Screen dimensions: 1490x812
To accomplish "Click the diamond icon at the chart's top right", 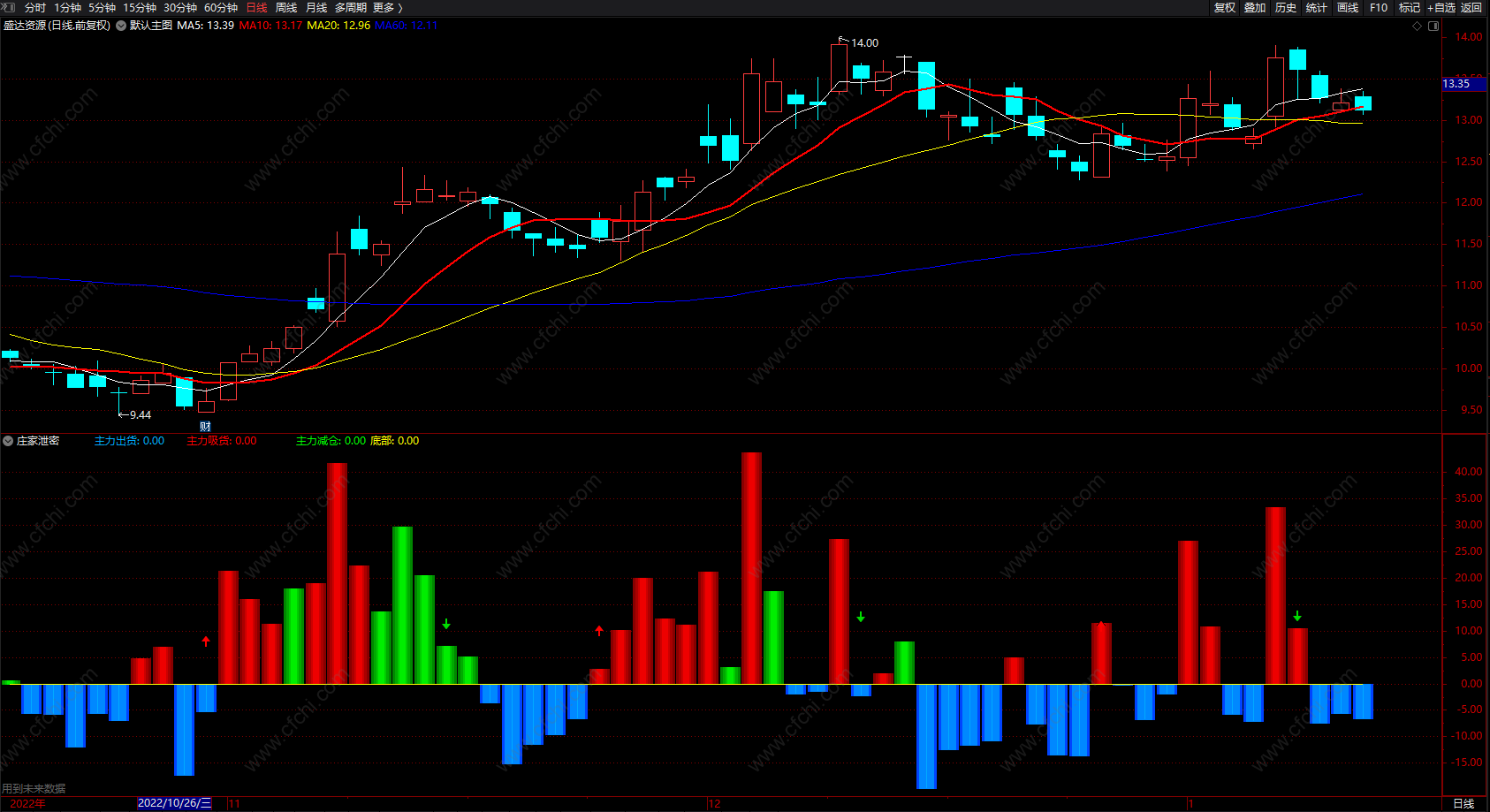I will coord(1418,26).
